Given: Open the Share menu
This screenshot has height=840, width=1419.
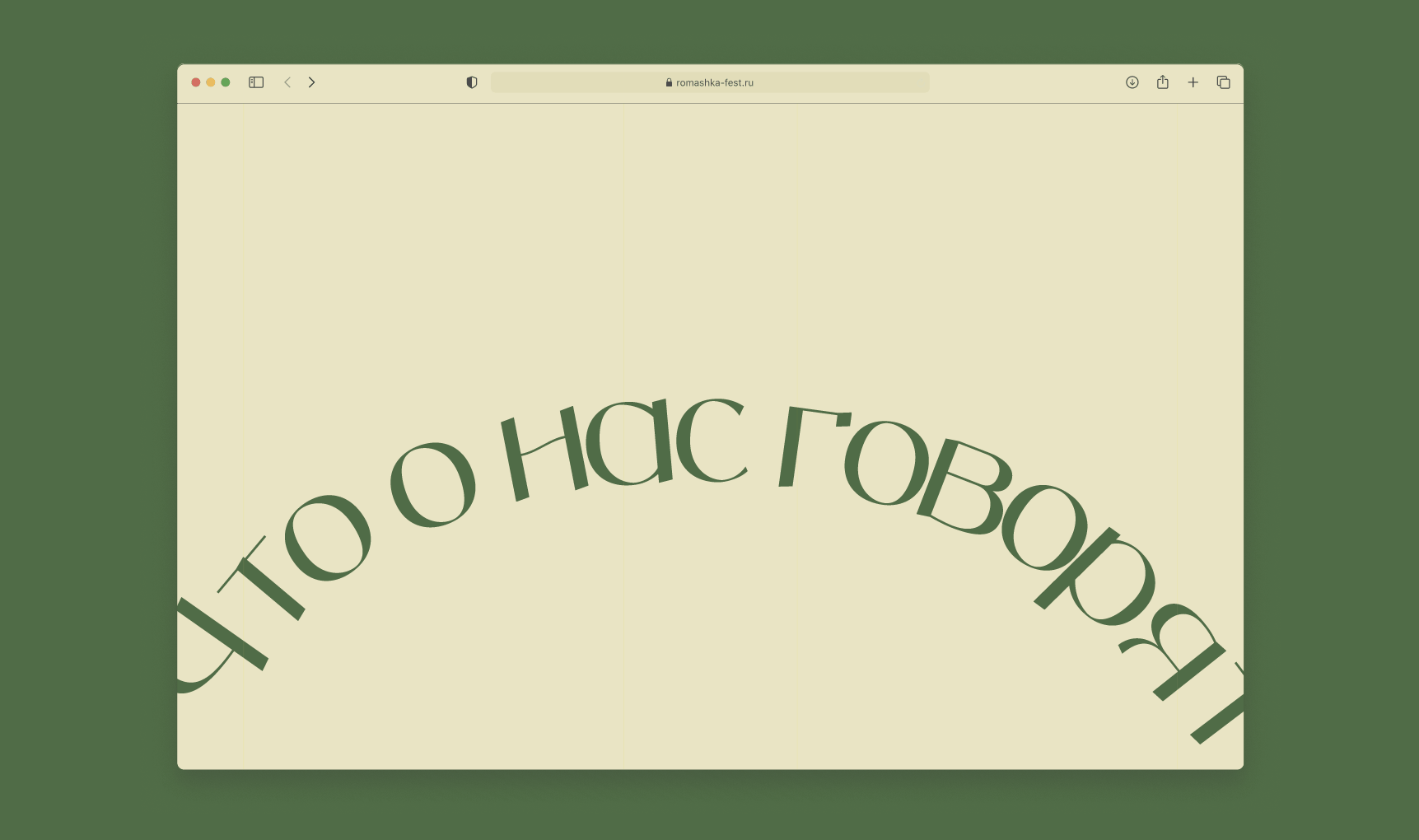Looking at the screenshot, I should [1162, 82].
